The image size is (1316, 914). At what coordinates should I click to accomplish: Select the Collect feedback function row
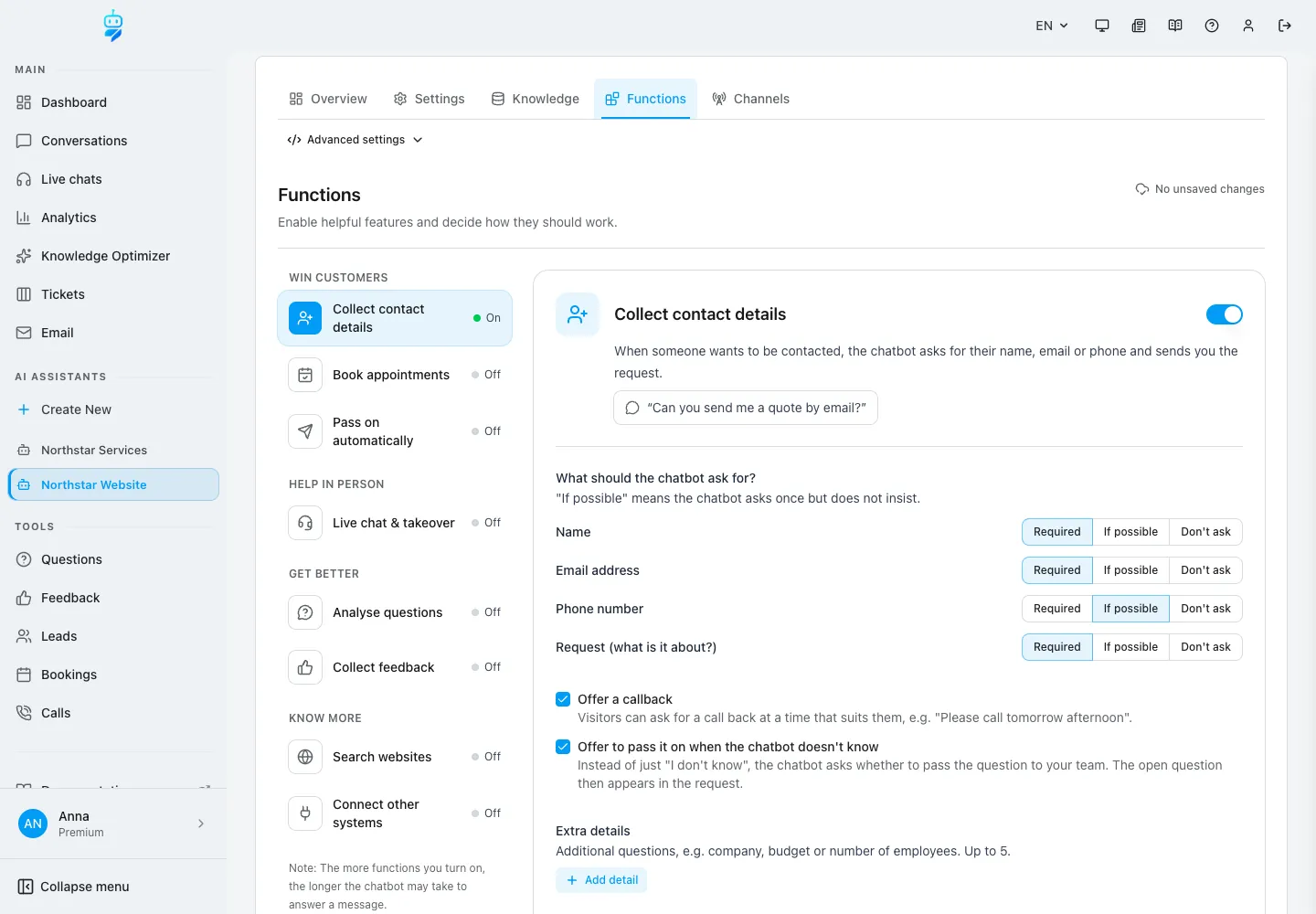click(395, 667)
